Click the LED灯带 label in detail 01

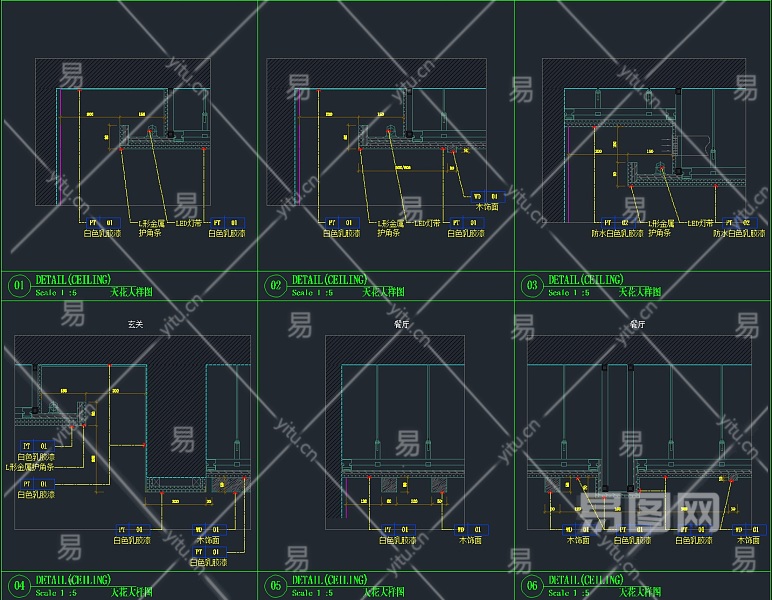pos(189,223)
